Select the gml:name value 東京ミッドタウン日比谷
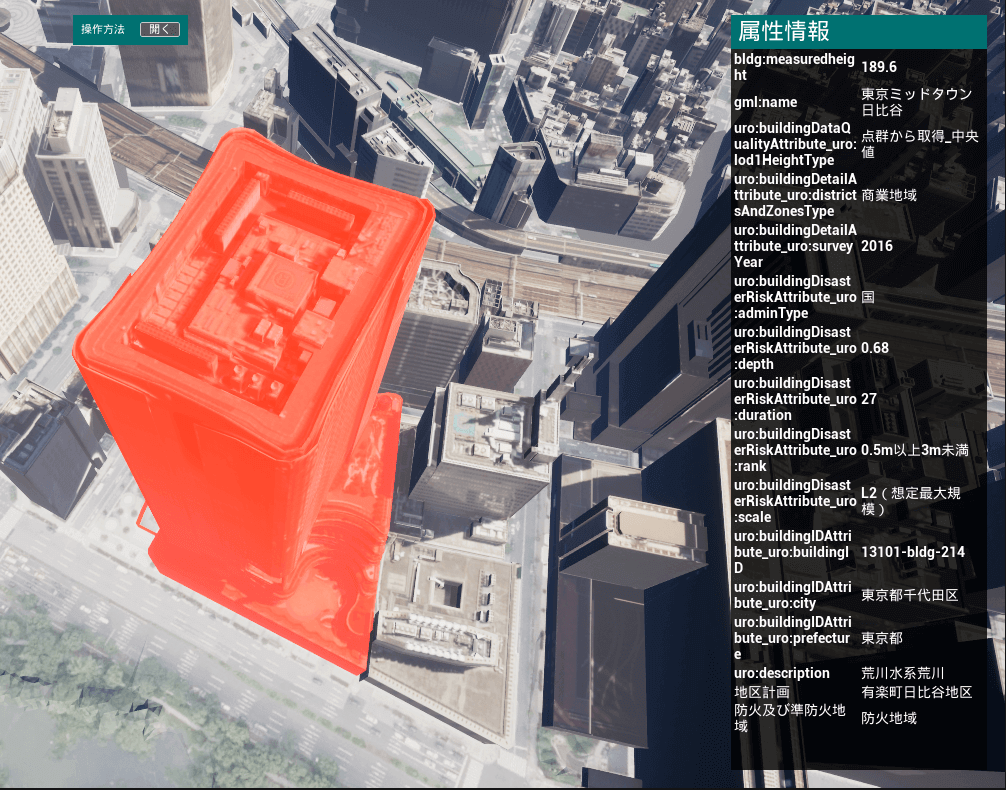The width and height of the screenshot is (1006, 790). coord(916,102)
